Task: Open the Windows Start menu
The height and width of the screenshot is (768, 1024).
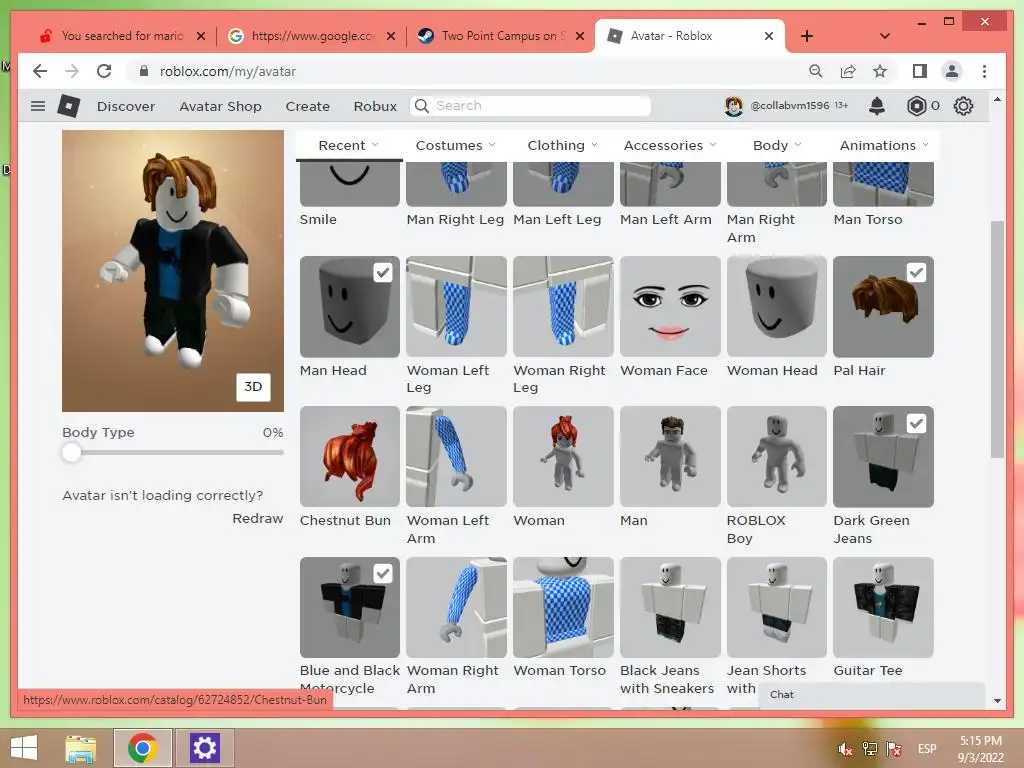Action: point(24,748)
